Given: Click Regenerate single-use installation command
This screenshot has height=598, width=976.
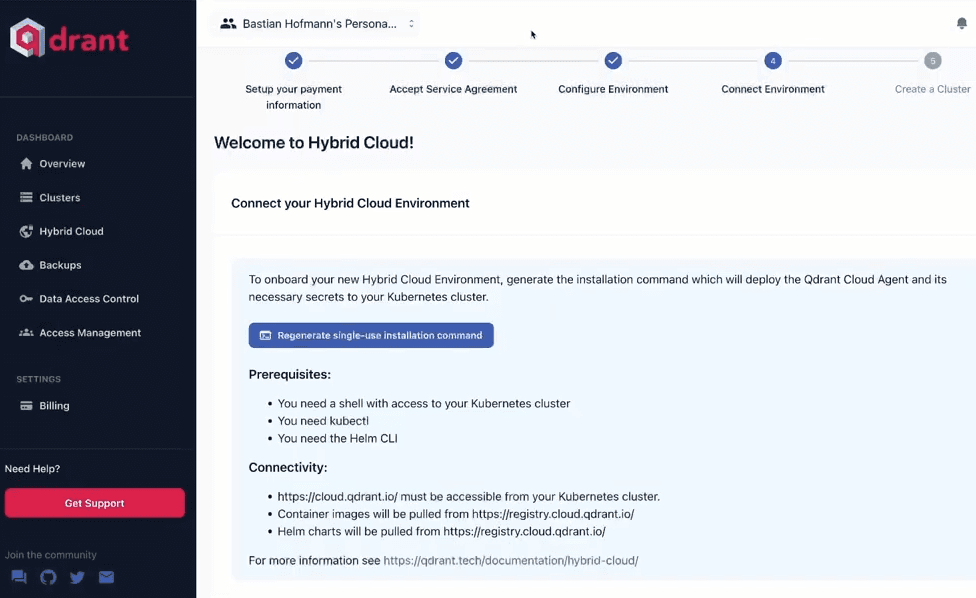Looking at the screenshot, I should tap(371, 335).
